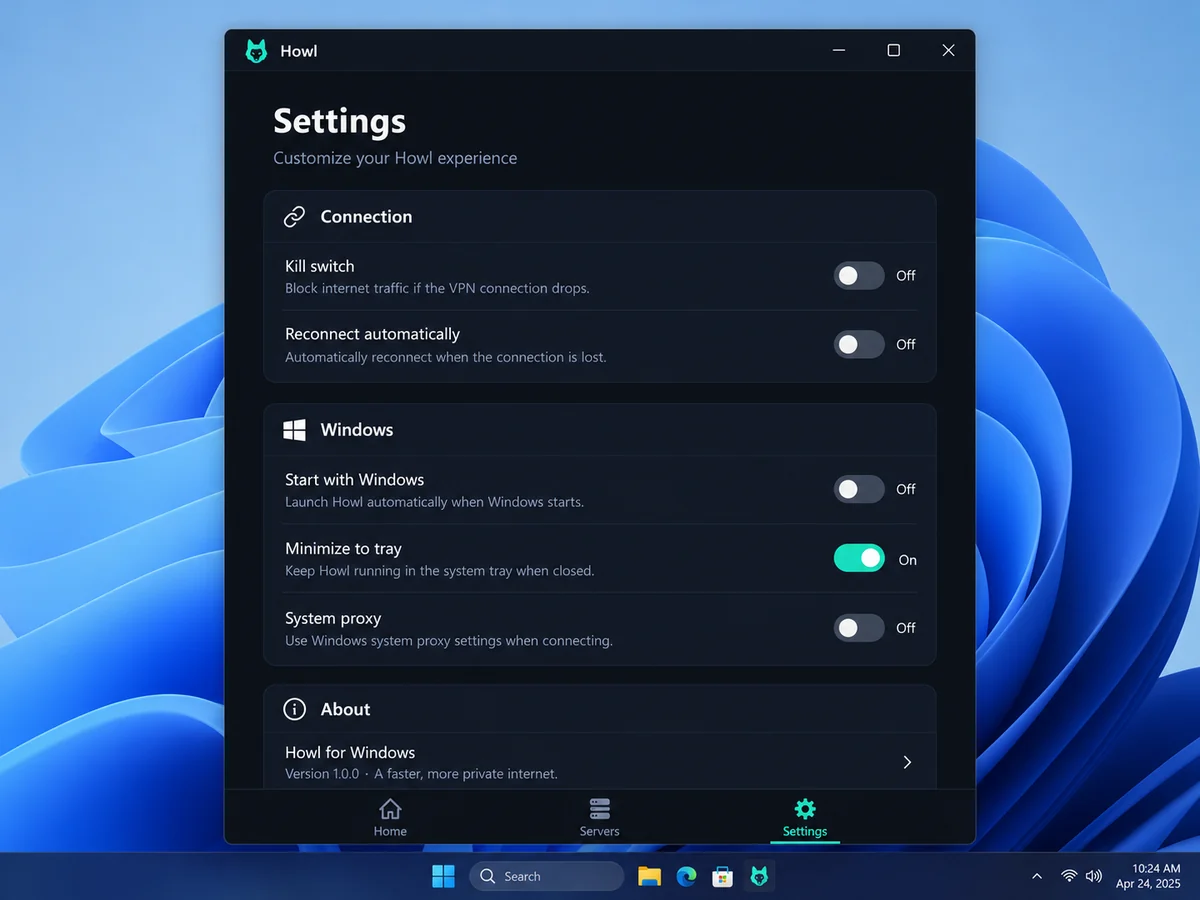Screen dimensions: 1200x900
Task: Enable Start with Windows toggle
Action: [860, 489]
